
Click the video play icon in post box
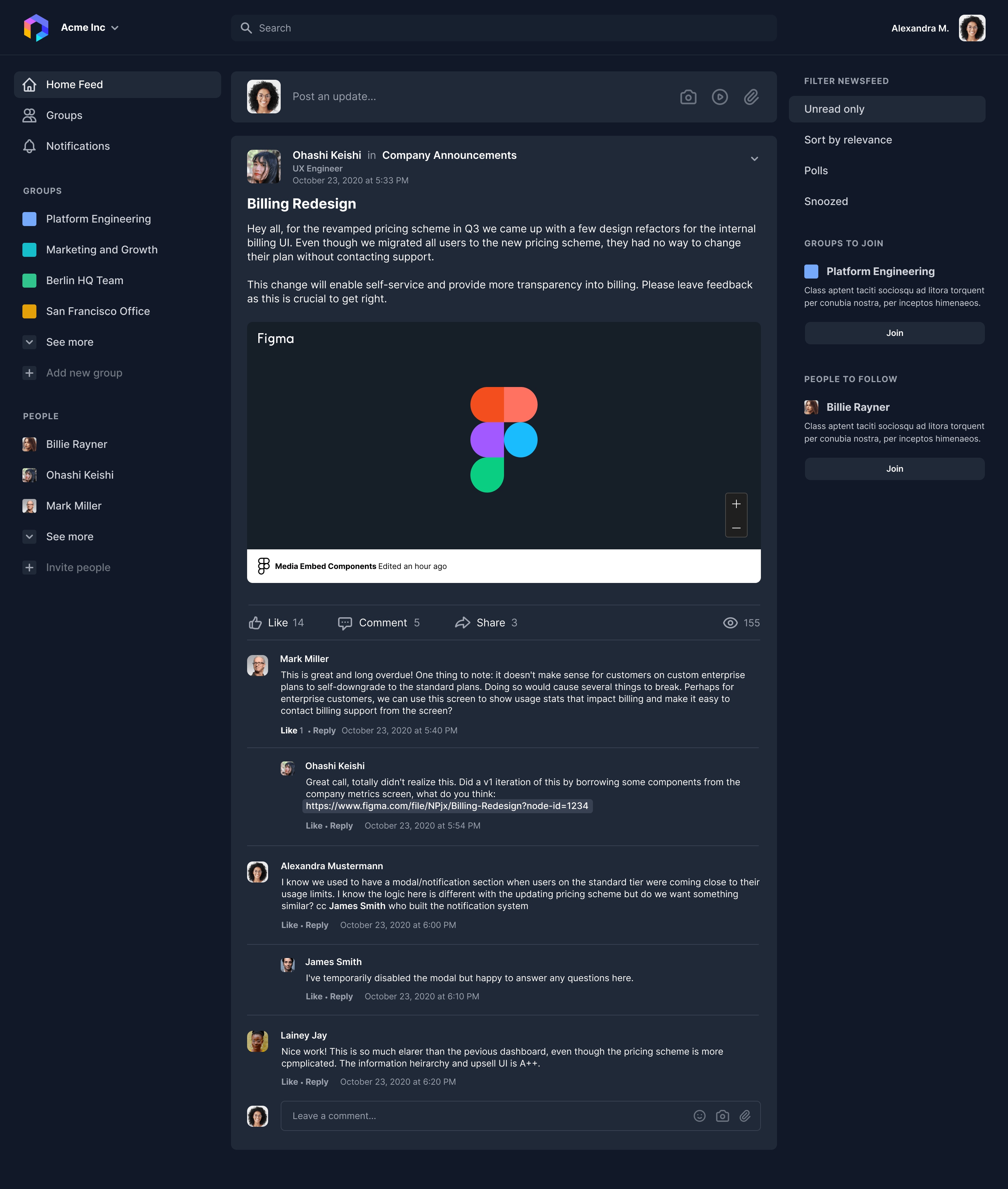[x=720, y=97]
